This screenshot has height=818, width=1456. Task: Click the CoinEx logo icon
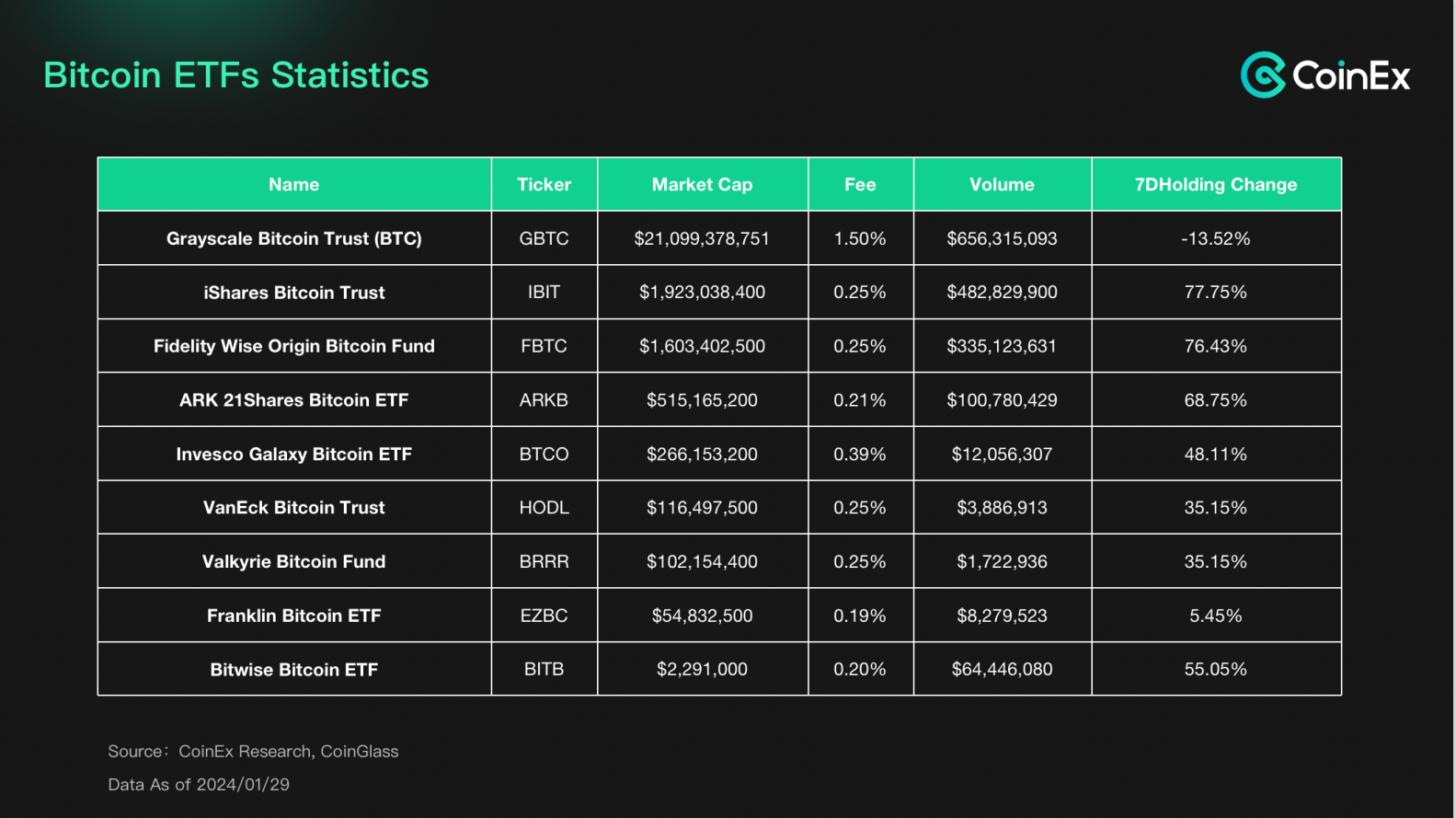pos(1263,75)
